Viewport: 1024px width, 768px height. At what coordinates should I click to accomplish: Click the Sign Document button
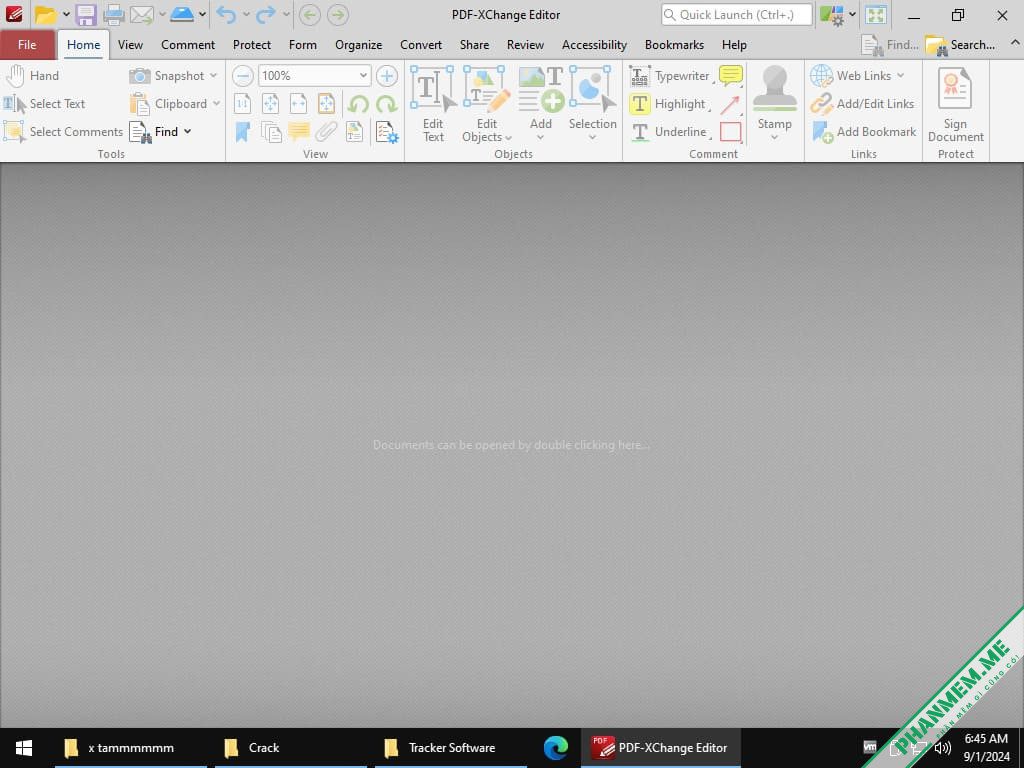pos(955,104)
